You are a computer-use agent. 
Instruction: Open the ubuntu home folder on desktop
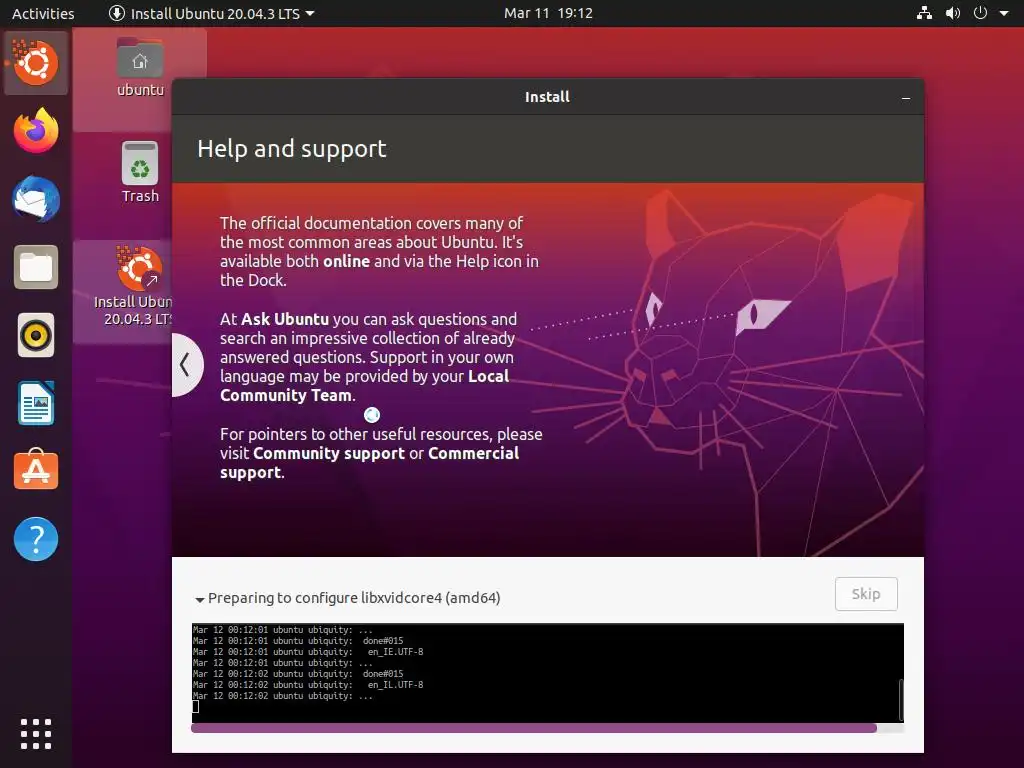(x=140, y=67)
